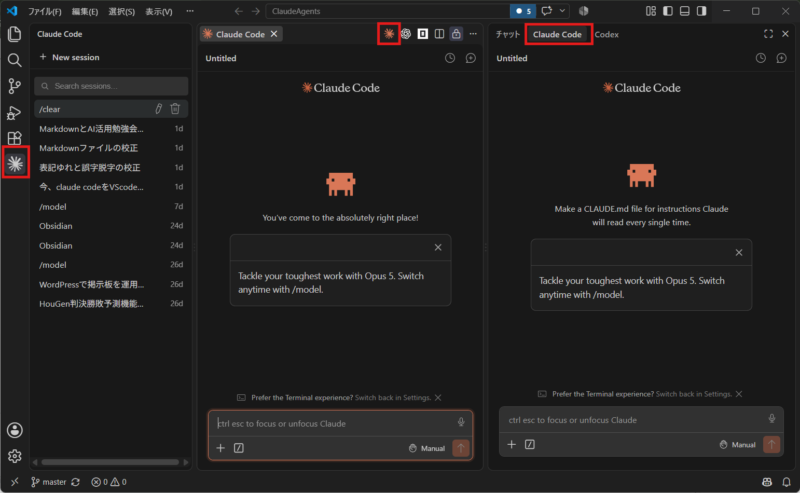Image resolution: width=800 pixels, height=493 pixels.
Task: Click the ChatGPT icon in editor toolbar
Action: (x=406, y=34)
